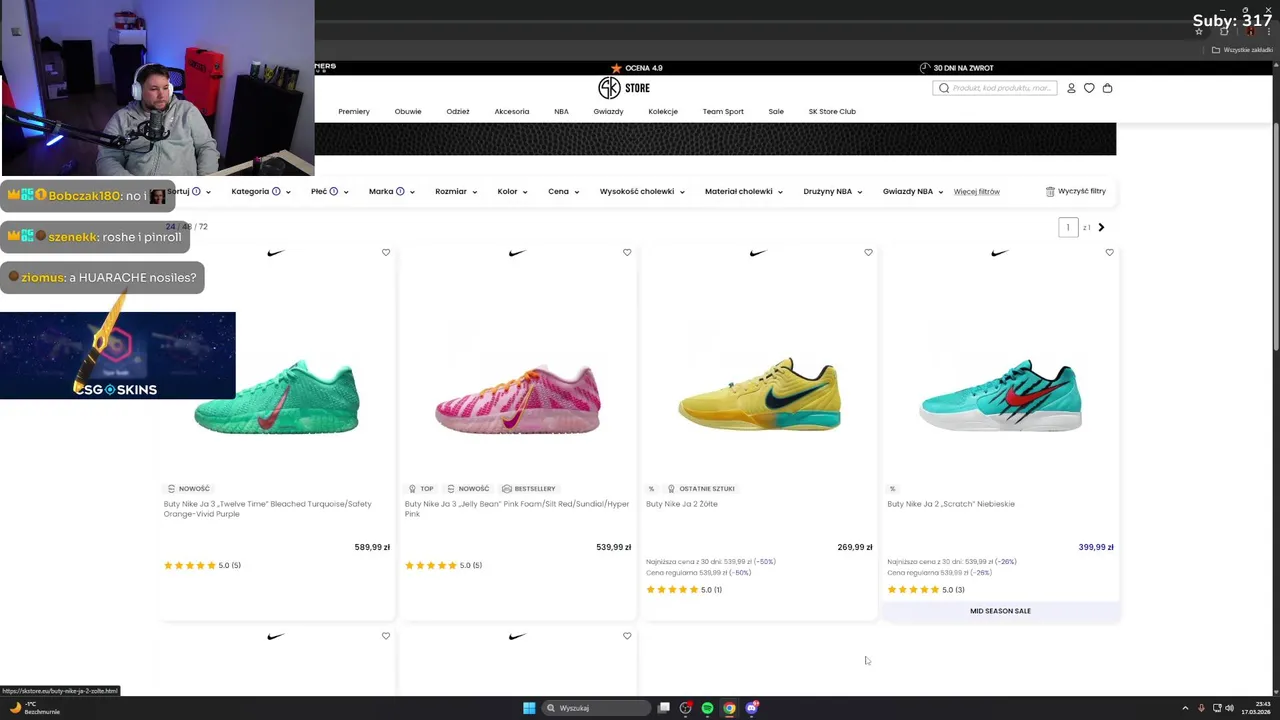Expand Wysokość cholewki filter

(642, 191)
